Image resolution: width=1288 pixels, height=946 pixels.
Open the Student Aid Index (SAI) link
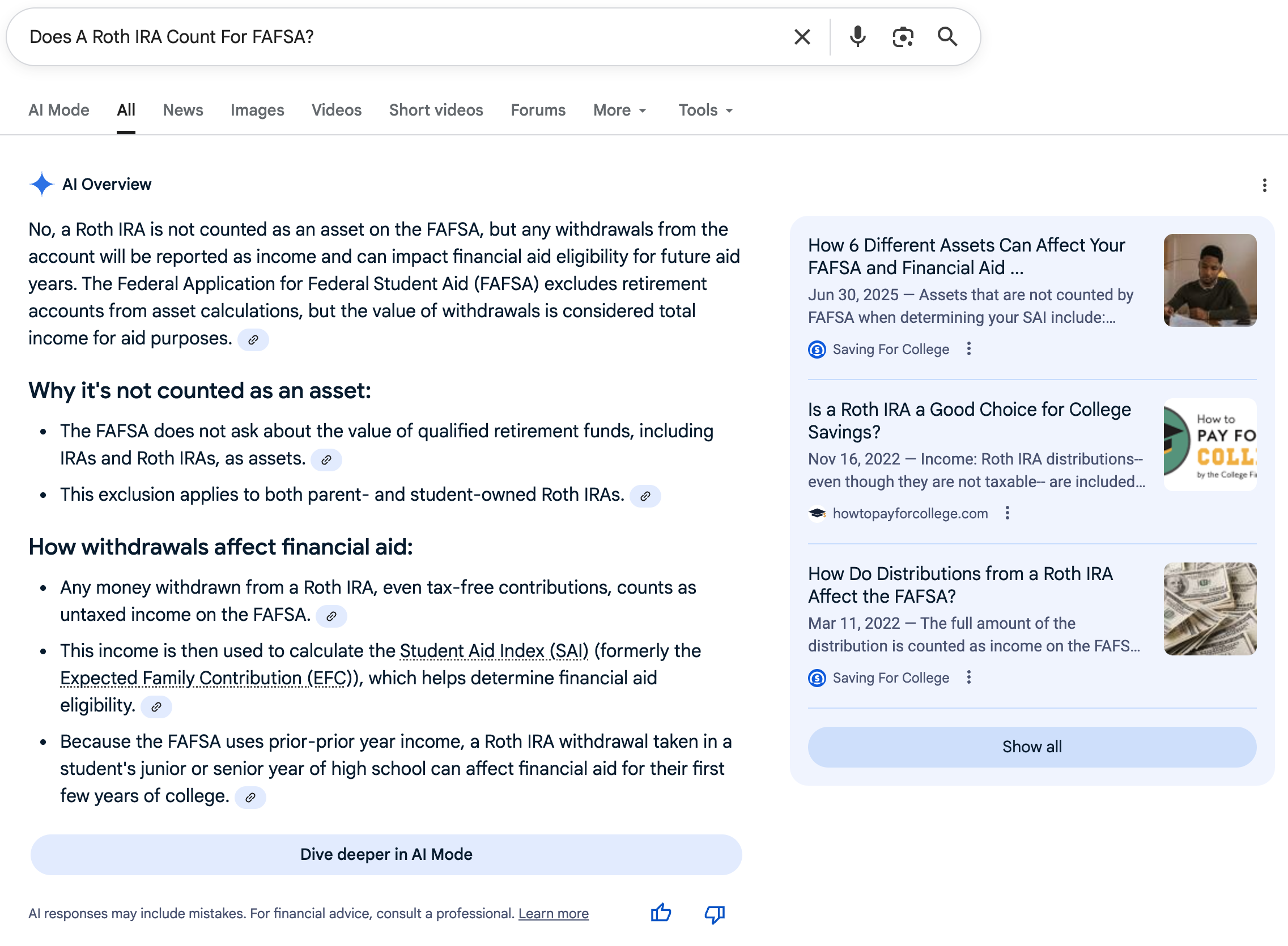(494, 650)
